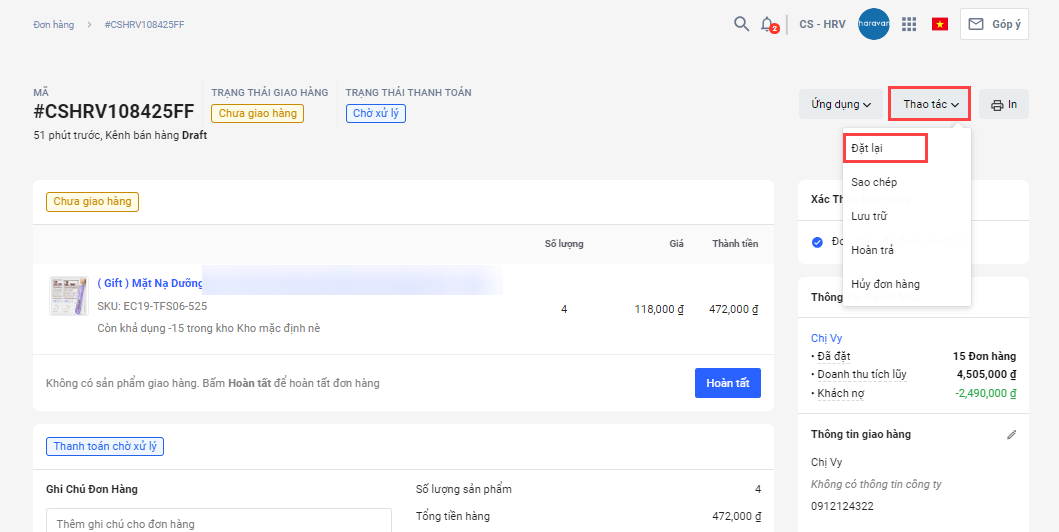
Task: Open the apps grid menu
Action: point(909,24)
